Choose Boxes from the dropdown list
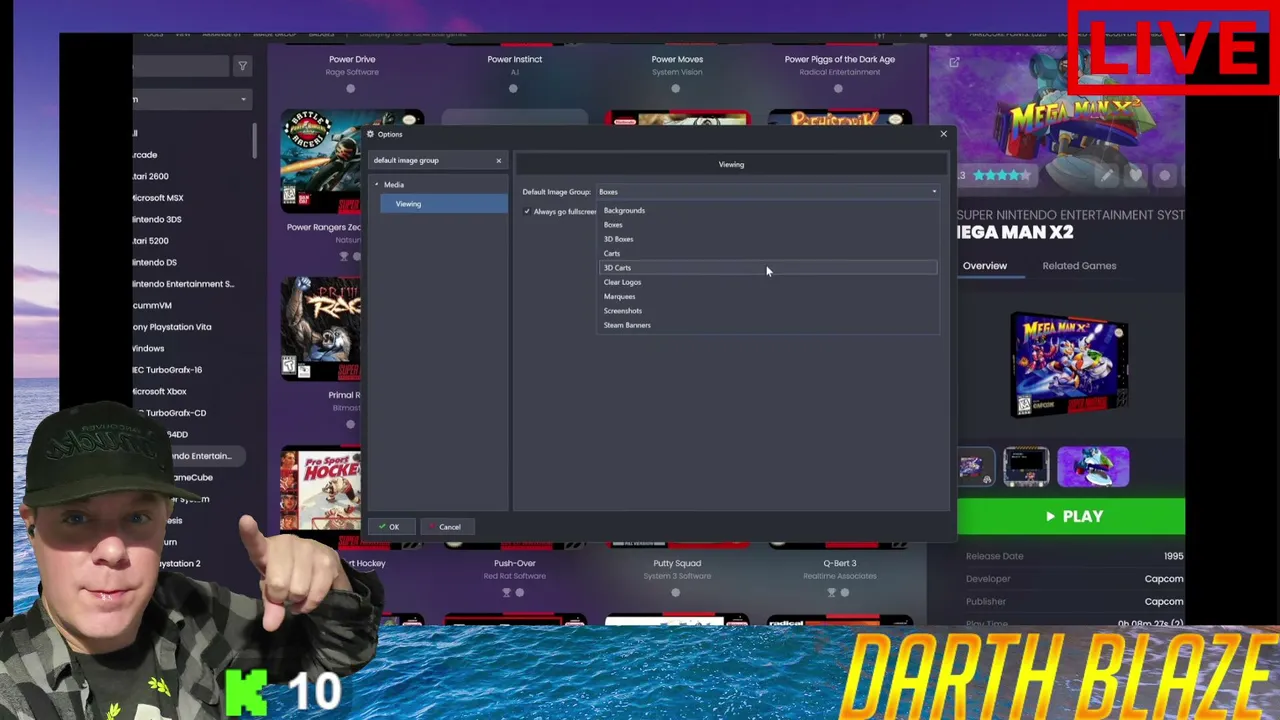Viewport: 1280px width, 720px height. click(x=613, y=225)
